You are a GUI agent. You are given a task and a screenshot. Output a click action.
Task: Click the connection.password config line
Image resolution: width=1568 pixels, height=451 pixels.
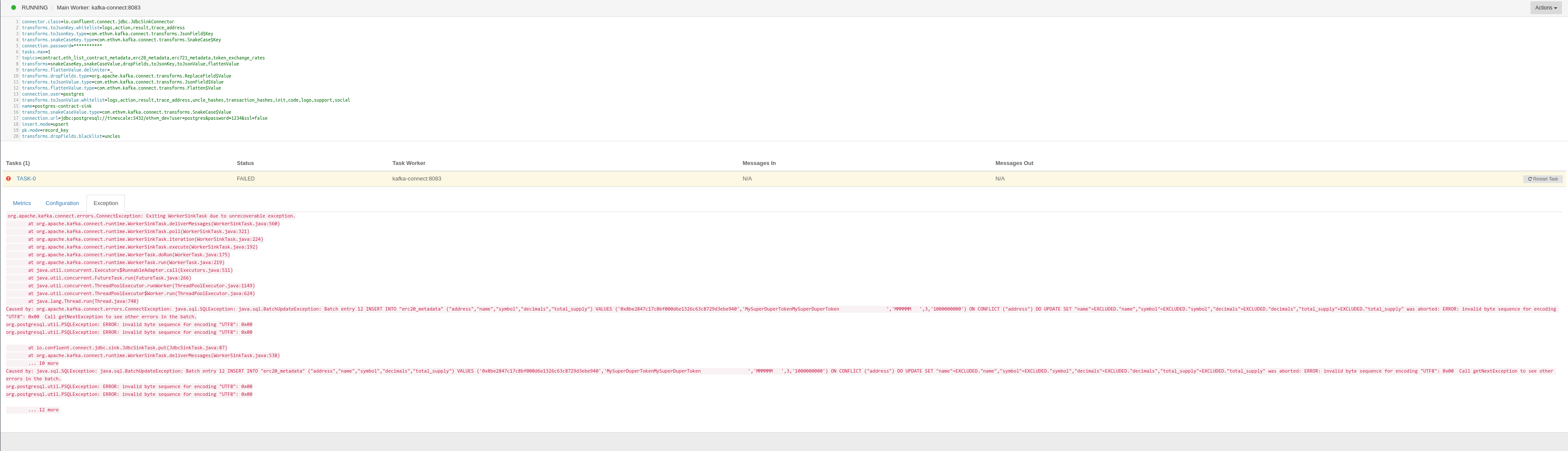[62, 46]
